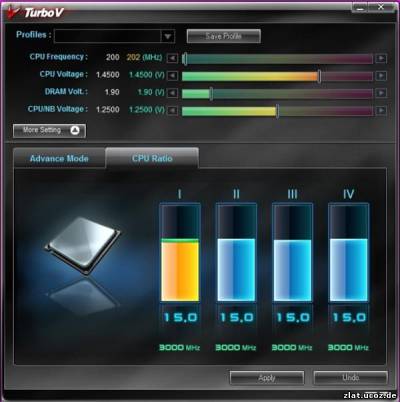The image size is (400, 402).
Task: Click the CPU Frequency increase arrow
Action: pyautogui.click(x=381, y=58)
